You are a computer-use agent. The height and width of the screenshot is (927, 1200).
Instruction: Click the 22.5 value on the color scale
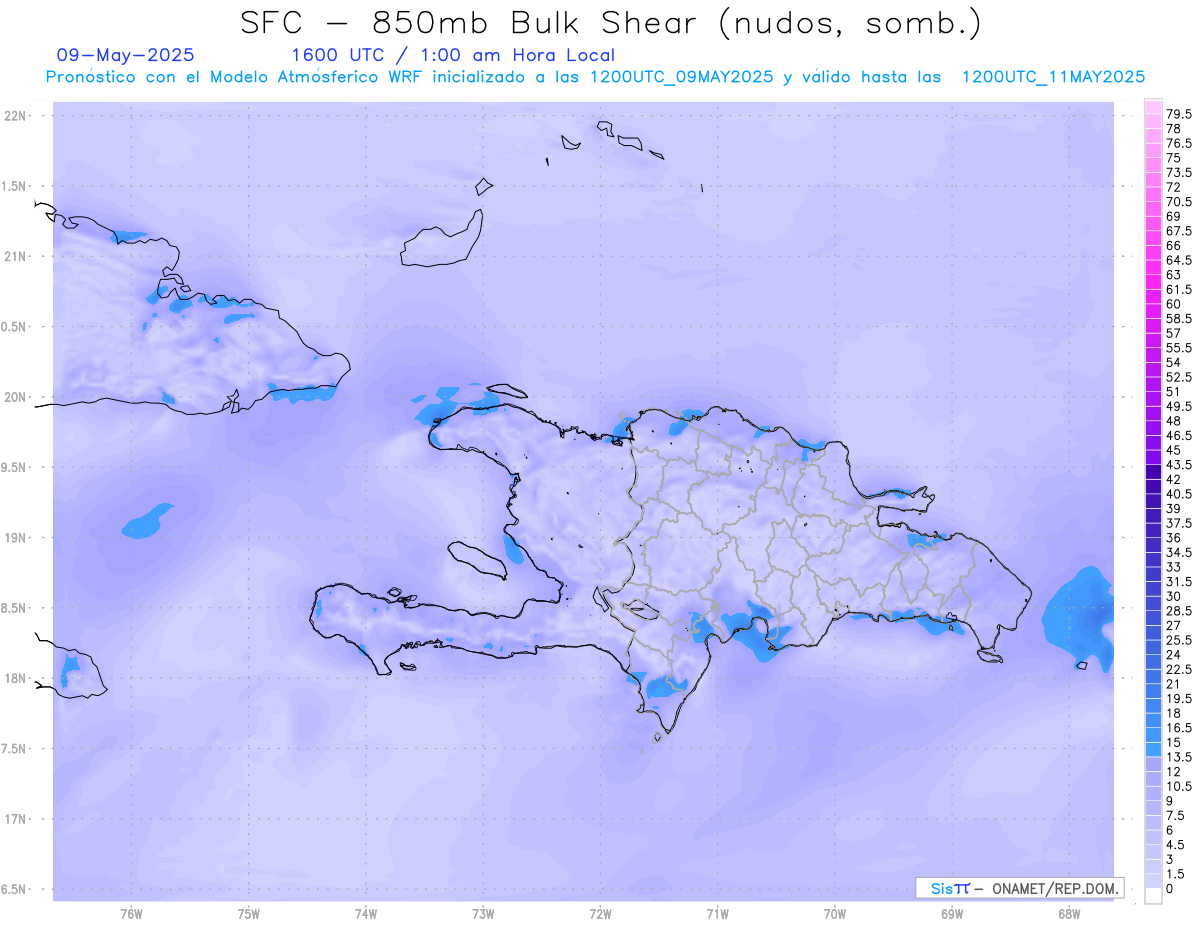(1179, 669)
